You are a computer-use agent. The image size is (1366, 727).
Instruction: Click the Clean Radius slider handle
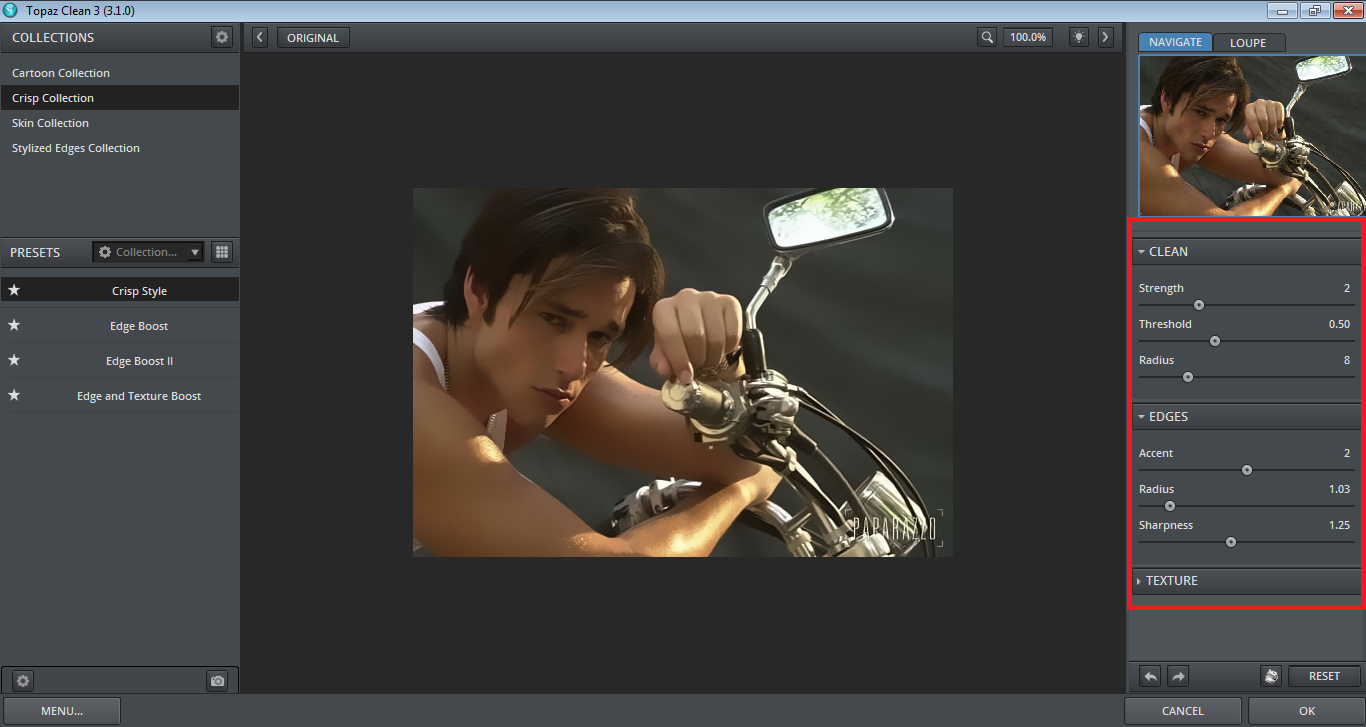(1188, 377)
